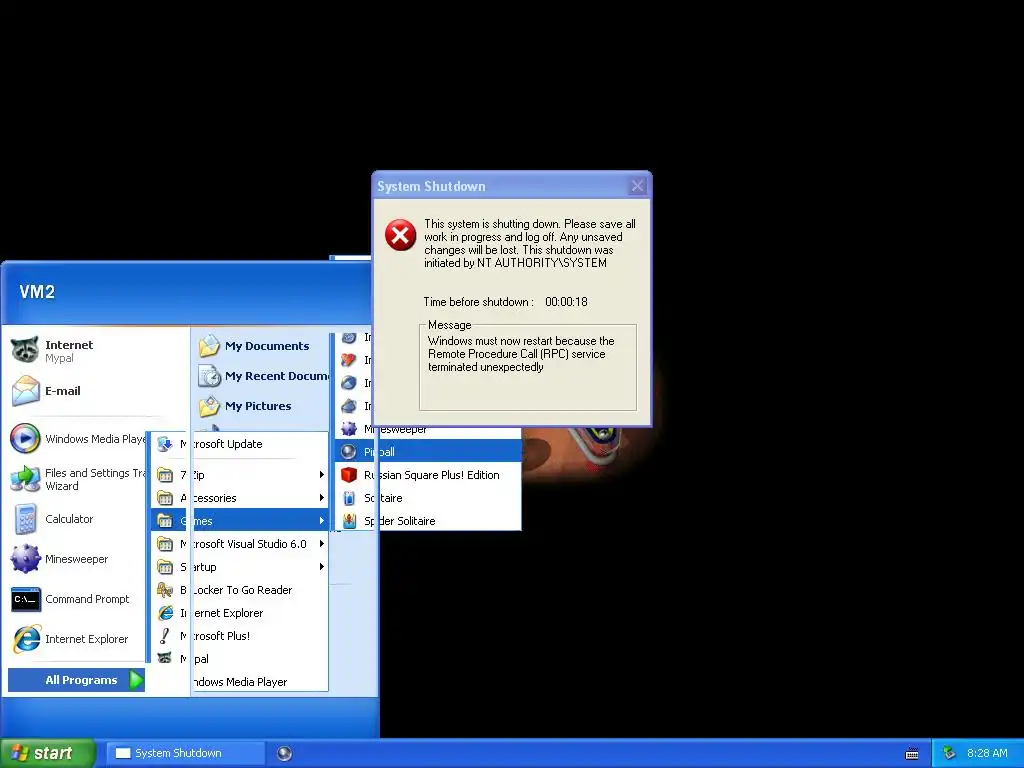The width and height of the screenshot is (1024, 768).
Task: Launch Internet Explorer from left pane icon
Action: pyautogui.click(x=25, y=639)
